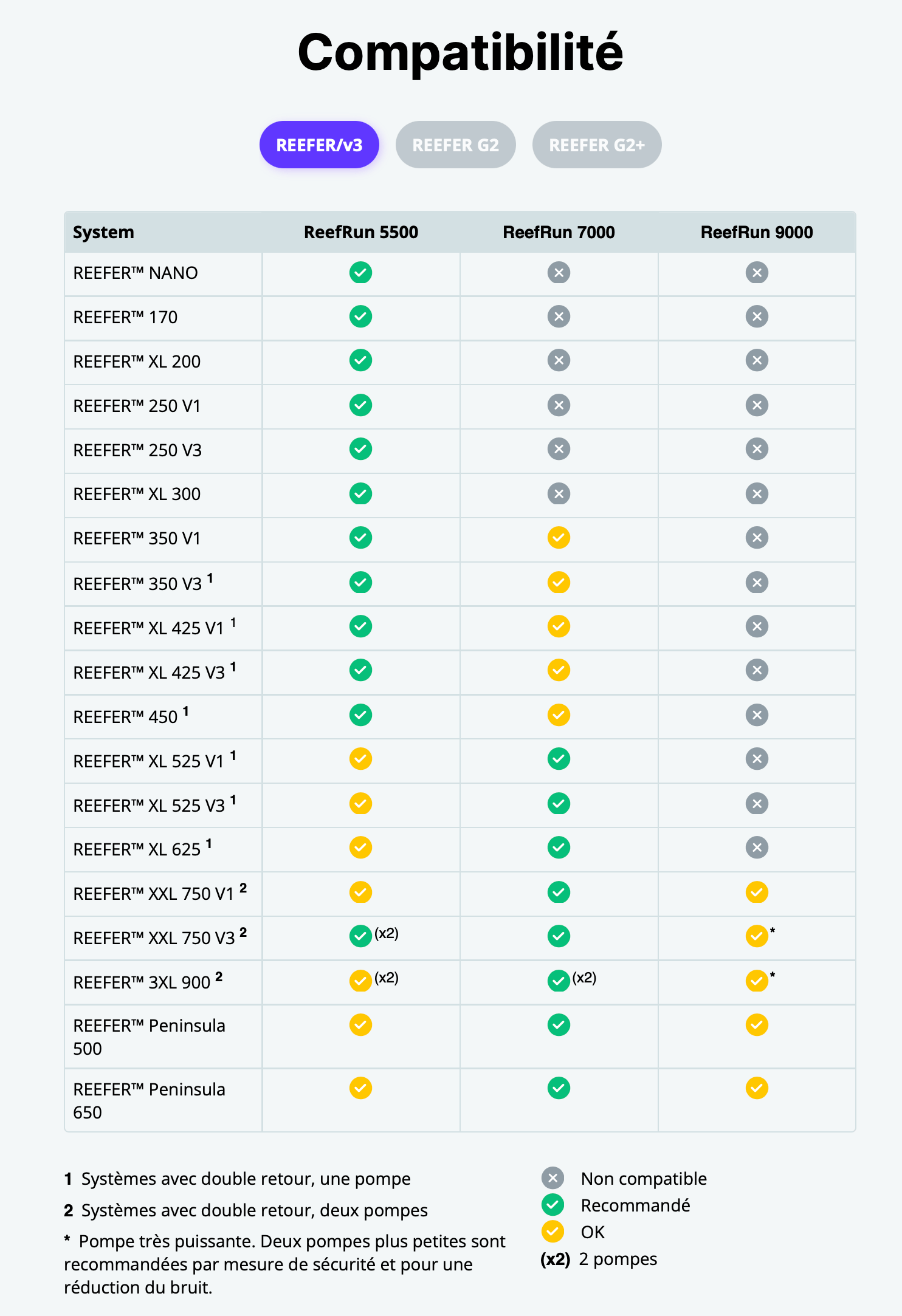This screenshot has height=1316, width=902.
Task: Click the System column header
Action: (103, 232)
